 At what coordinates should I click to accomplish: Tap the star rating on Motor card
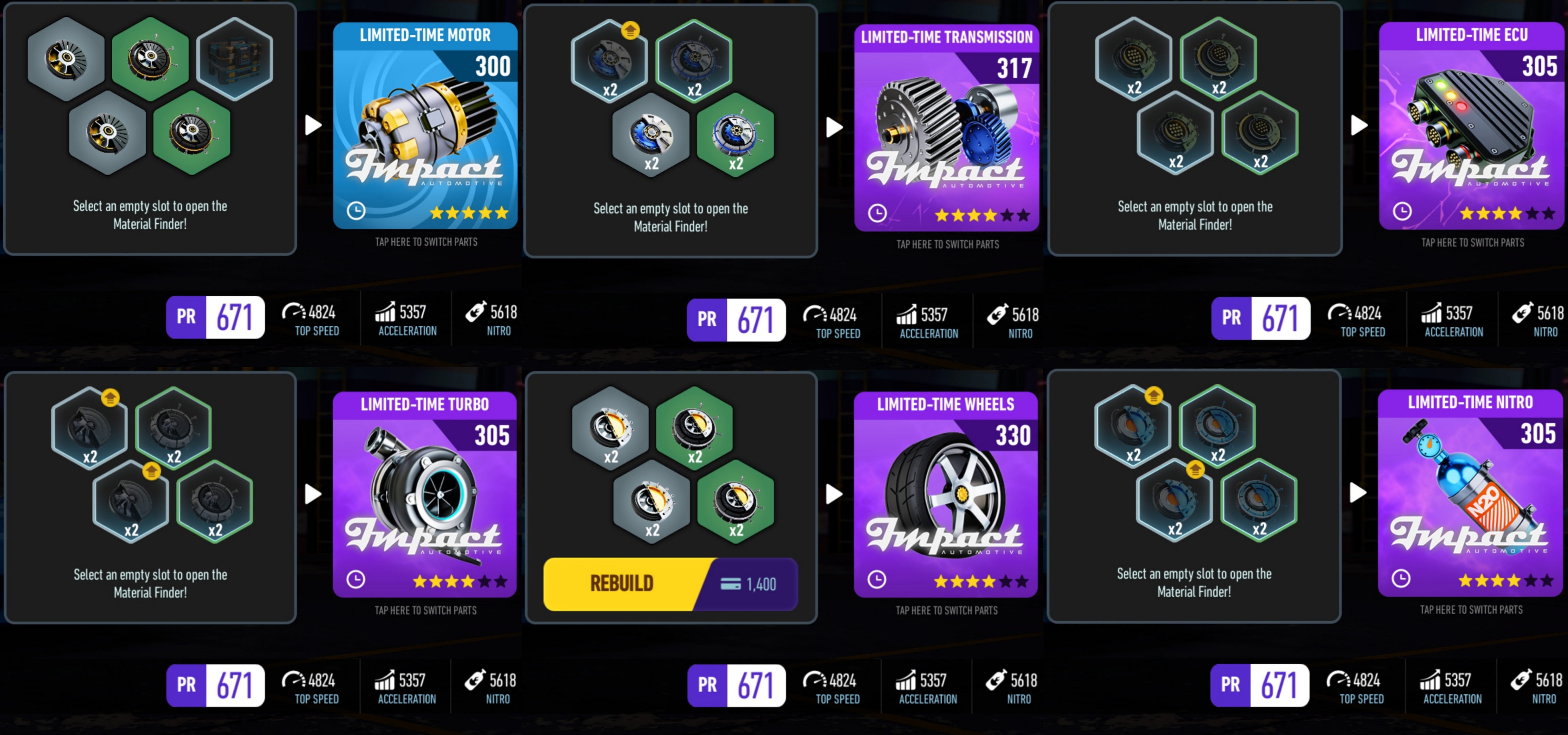[x=469, y=213]
